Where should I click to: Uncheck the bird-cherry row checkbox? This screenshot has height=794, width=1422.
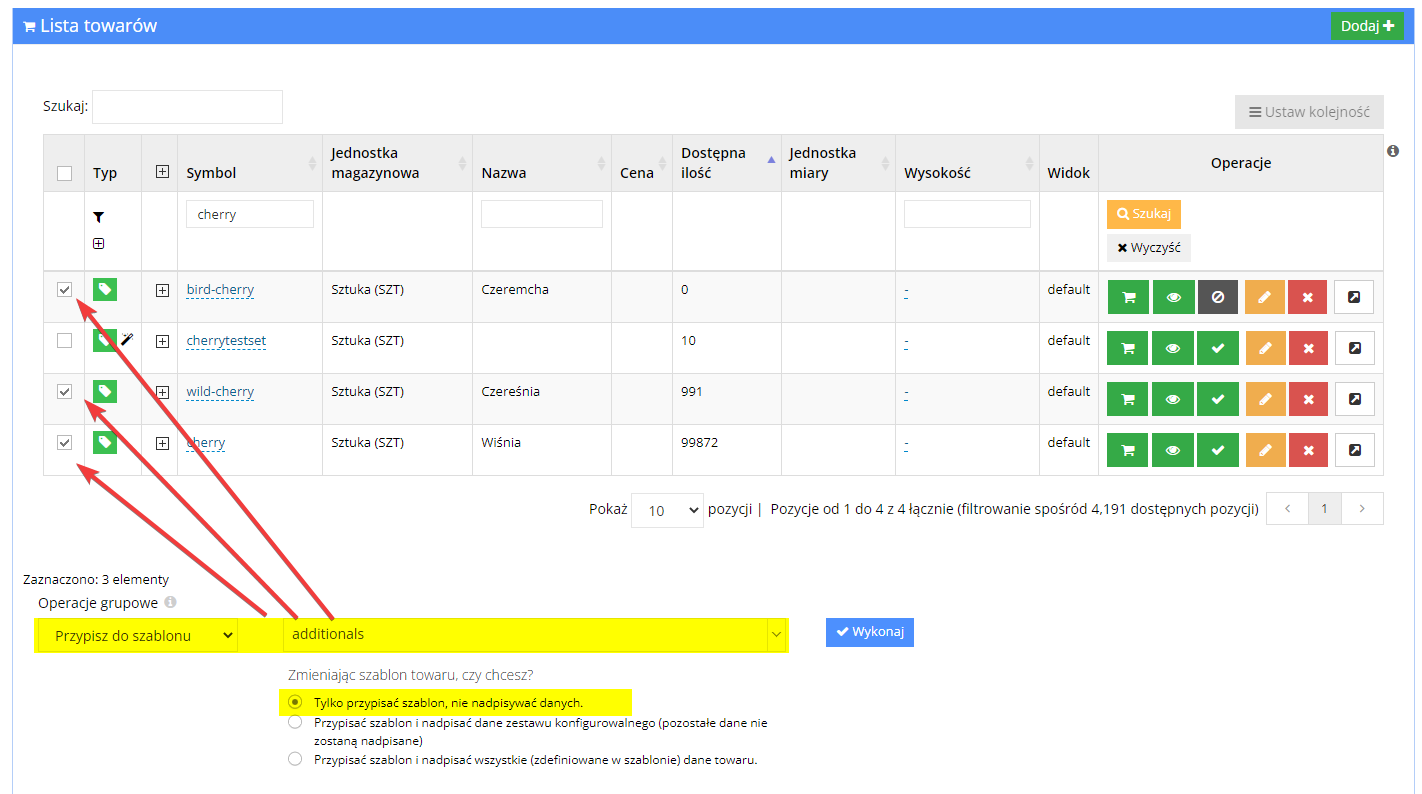point(65,289)
